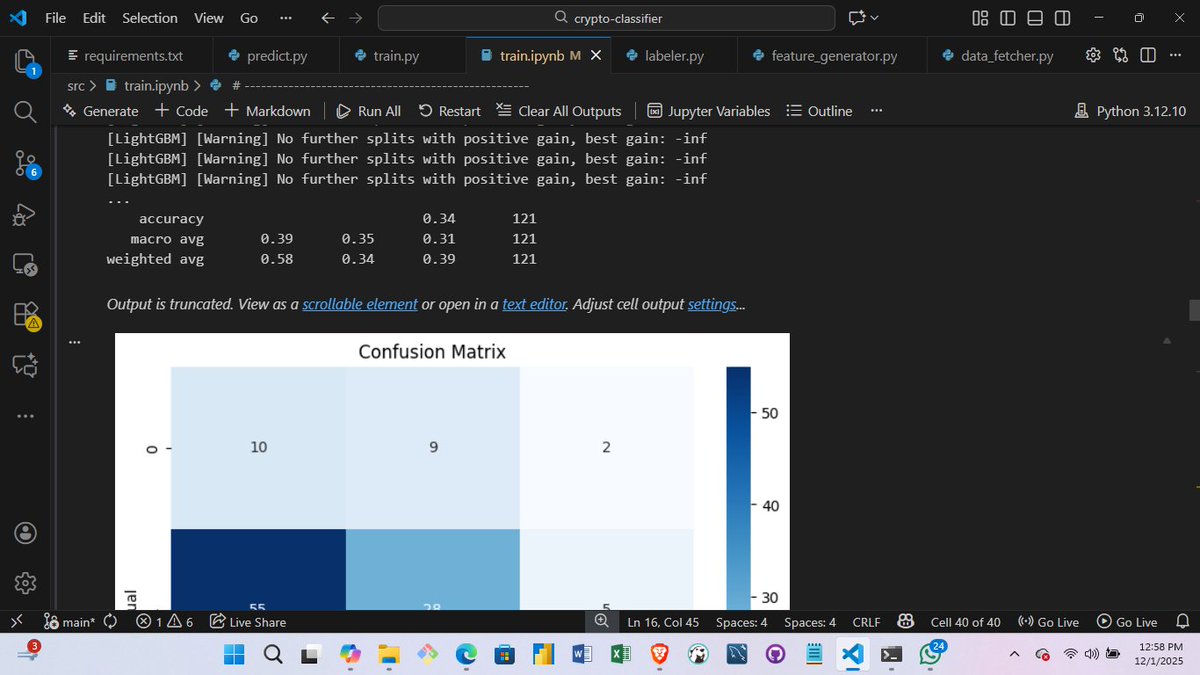Screen dimensions: 1200x675
Task: Click the notifications bell in status bar
Action: coord(1184,621)
